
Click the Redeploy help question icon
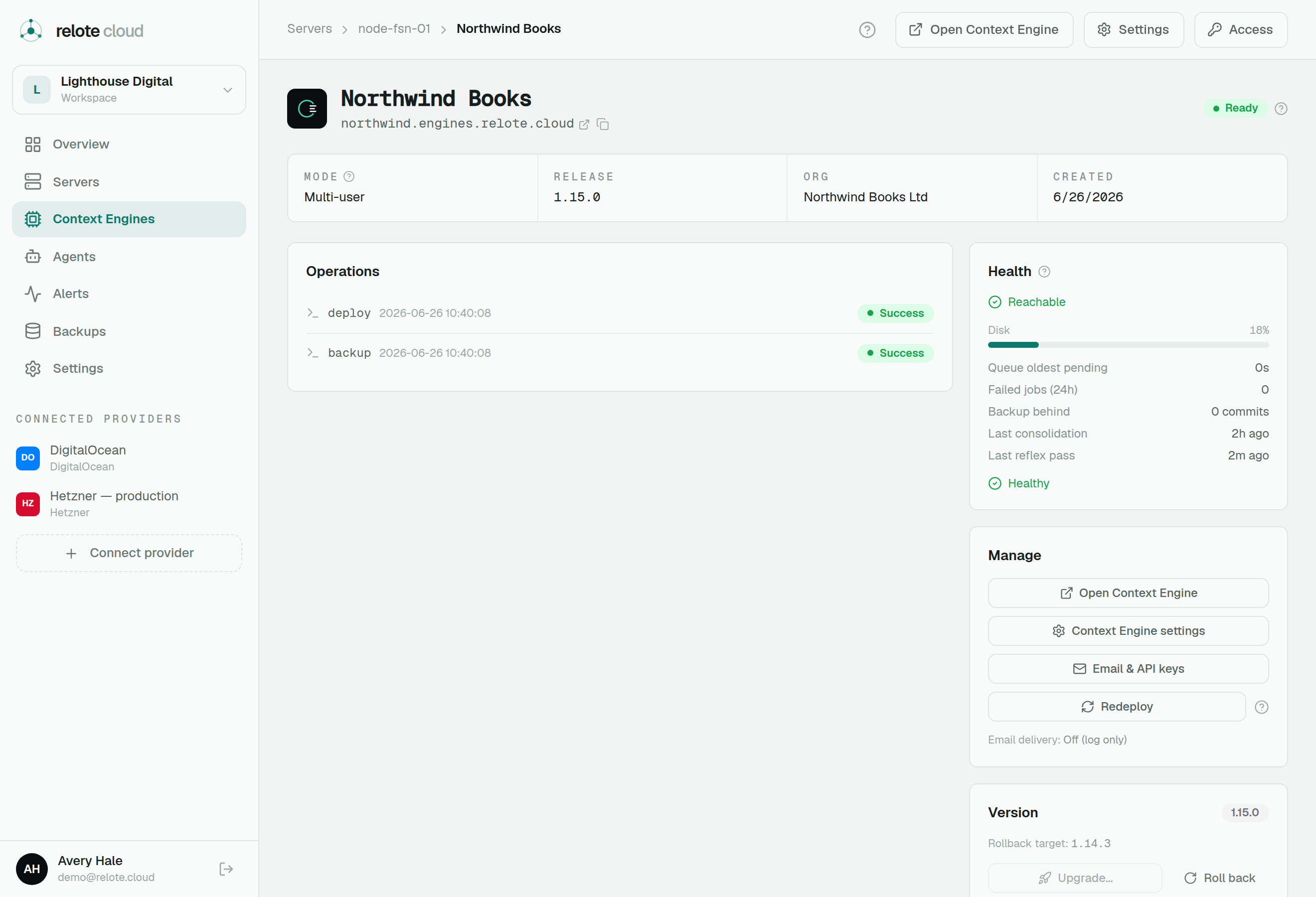[x=1262, y=707]
